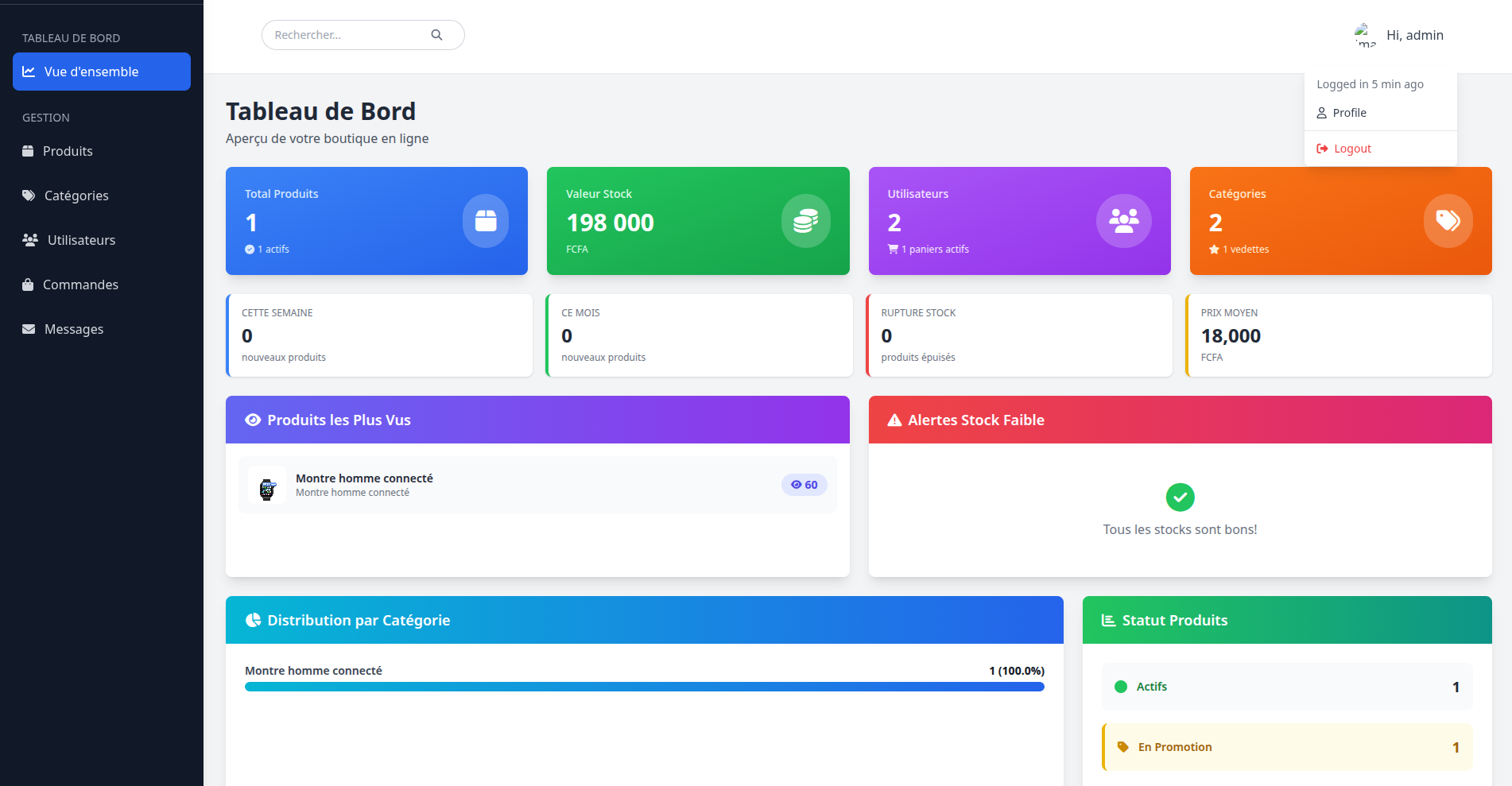Open Vue d'ensemble in sidebar
The image size is (1512, 786).
(102, 72)
